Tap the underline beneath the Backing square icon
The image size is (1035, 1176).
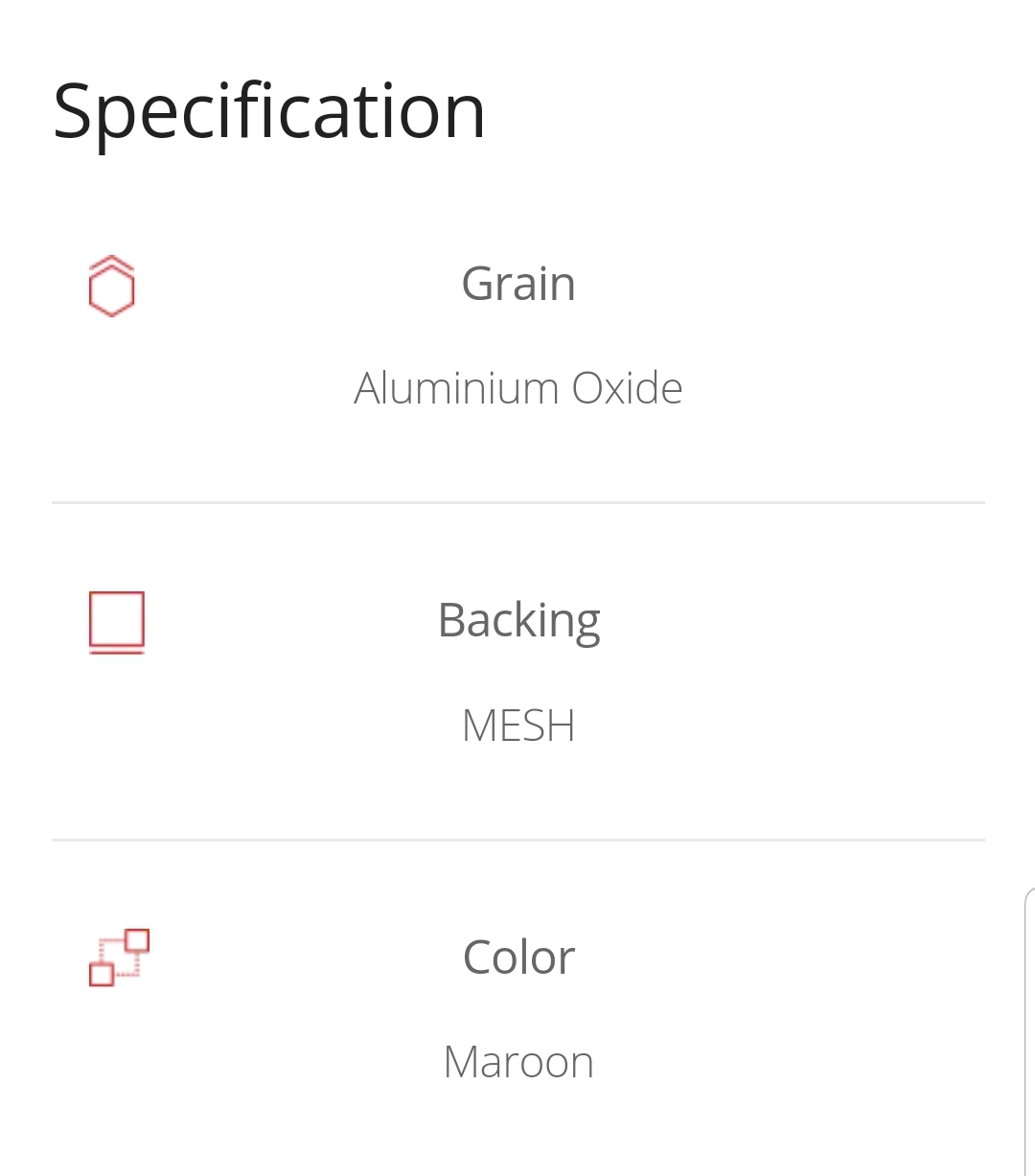pos(117,653)
